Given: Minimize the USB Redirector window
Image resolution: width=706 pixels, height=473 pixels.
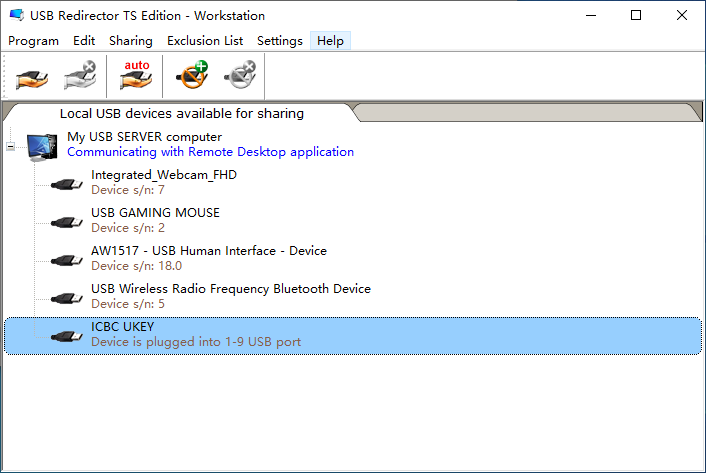Looking at the screenshot, I should [x=591, y=15].
